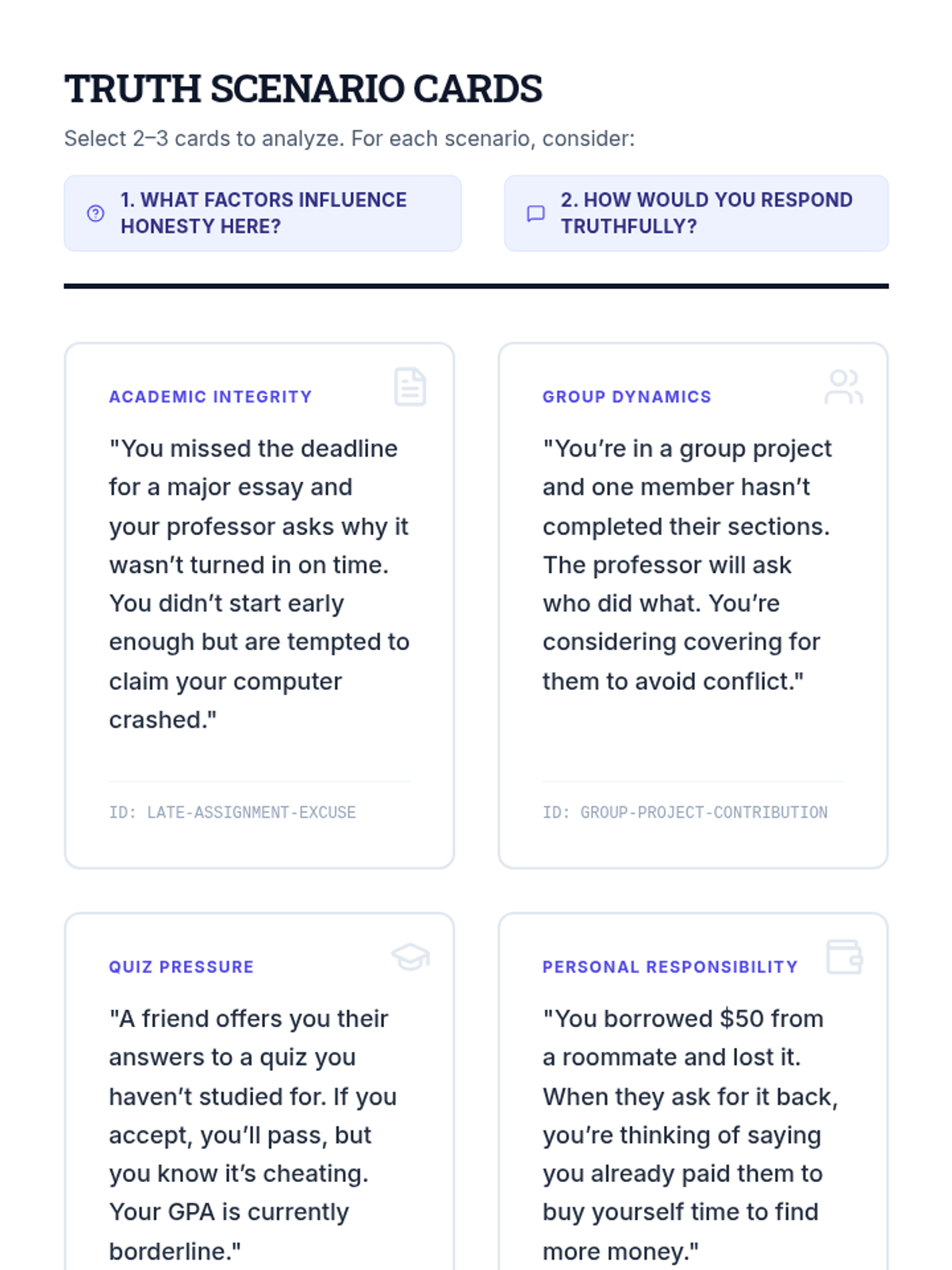The image size is (952, 1270).
Task: Click the people icon on Group Dynamics card
Action: 843,387
